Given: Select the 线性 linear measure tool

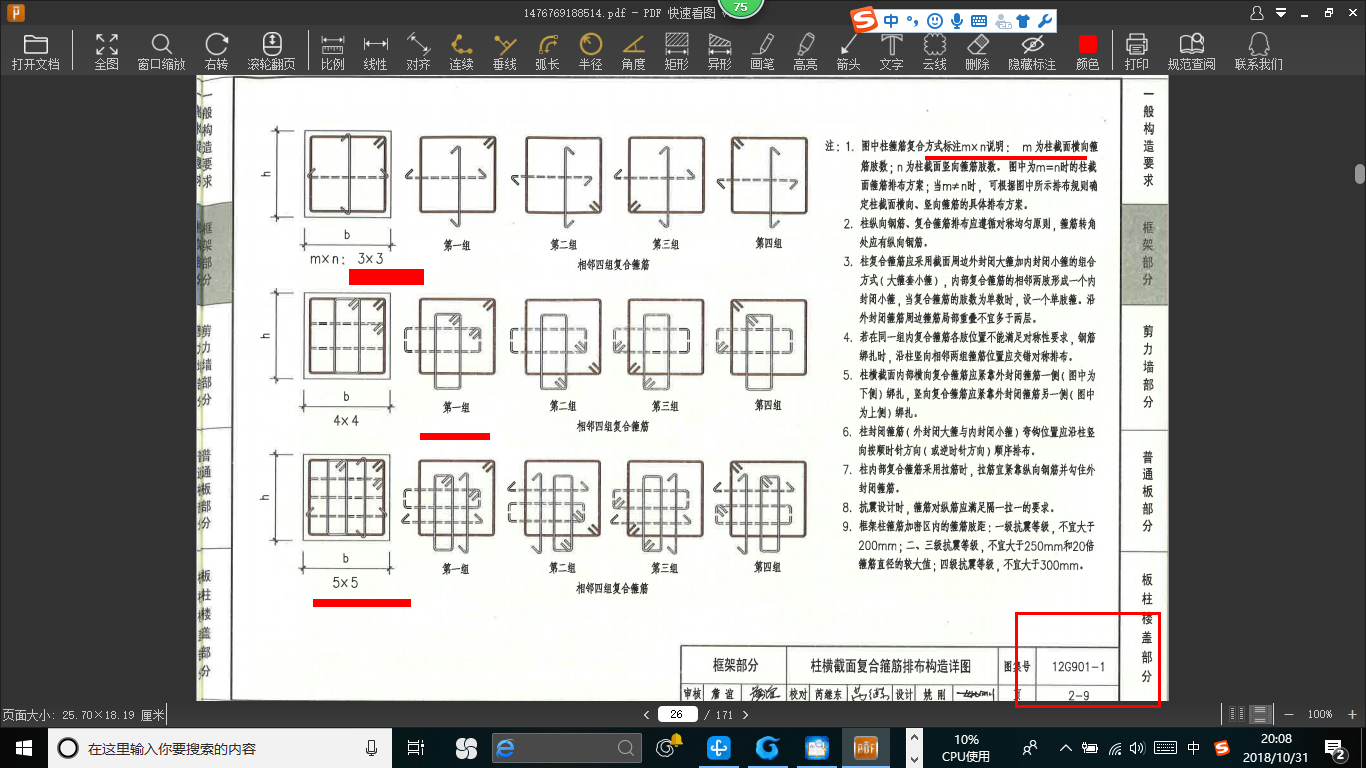Looking at the screenshot, I should click(x=375, y=51).
